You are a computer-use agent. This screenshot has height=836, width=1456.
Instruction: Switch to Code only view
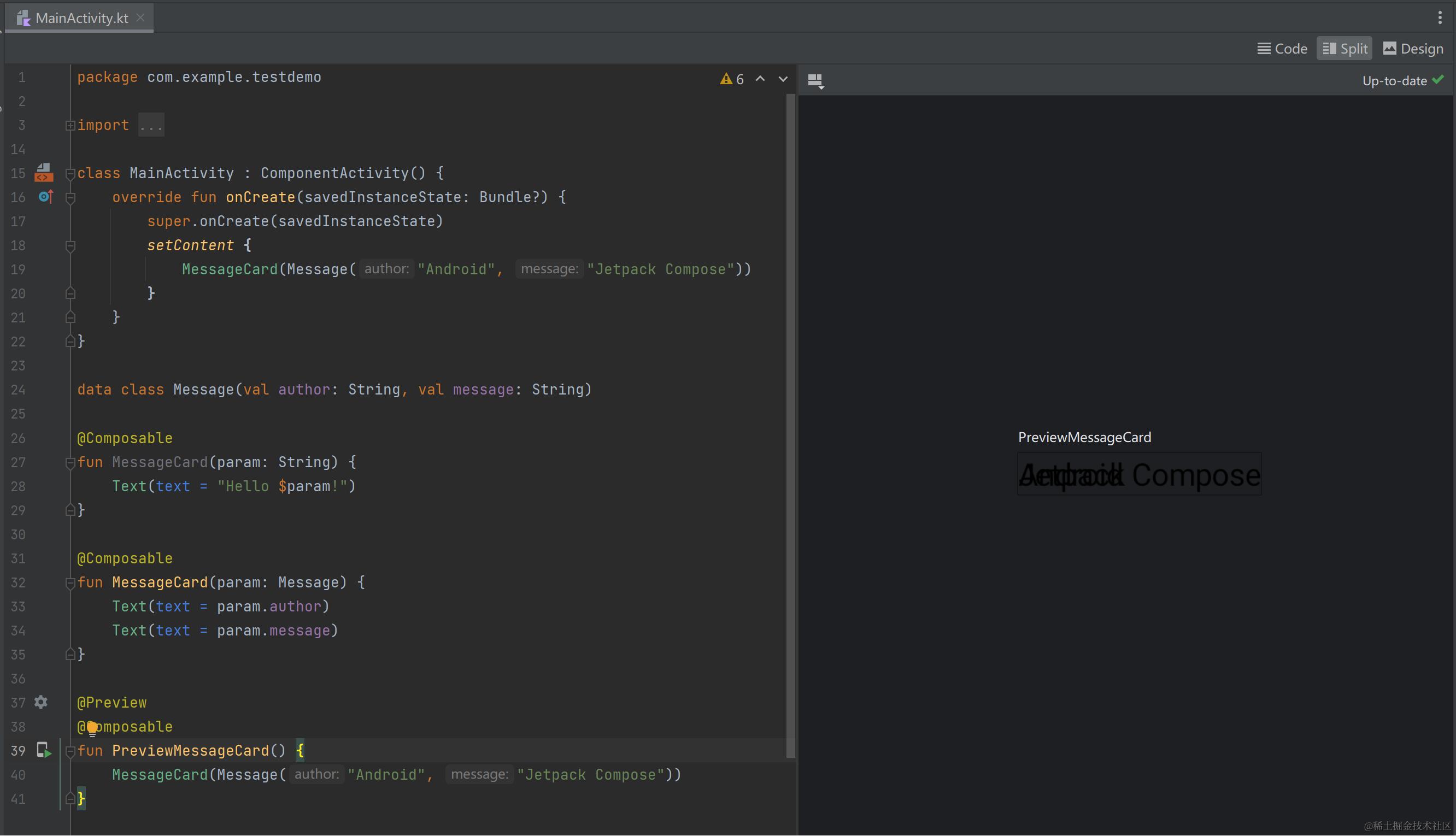pyautogui.click(x=1282, y=49)
